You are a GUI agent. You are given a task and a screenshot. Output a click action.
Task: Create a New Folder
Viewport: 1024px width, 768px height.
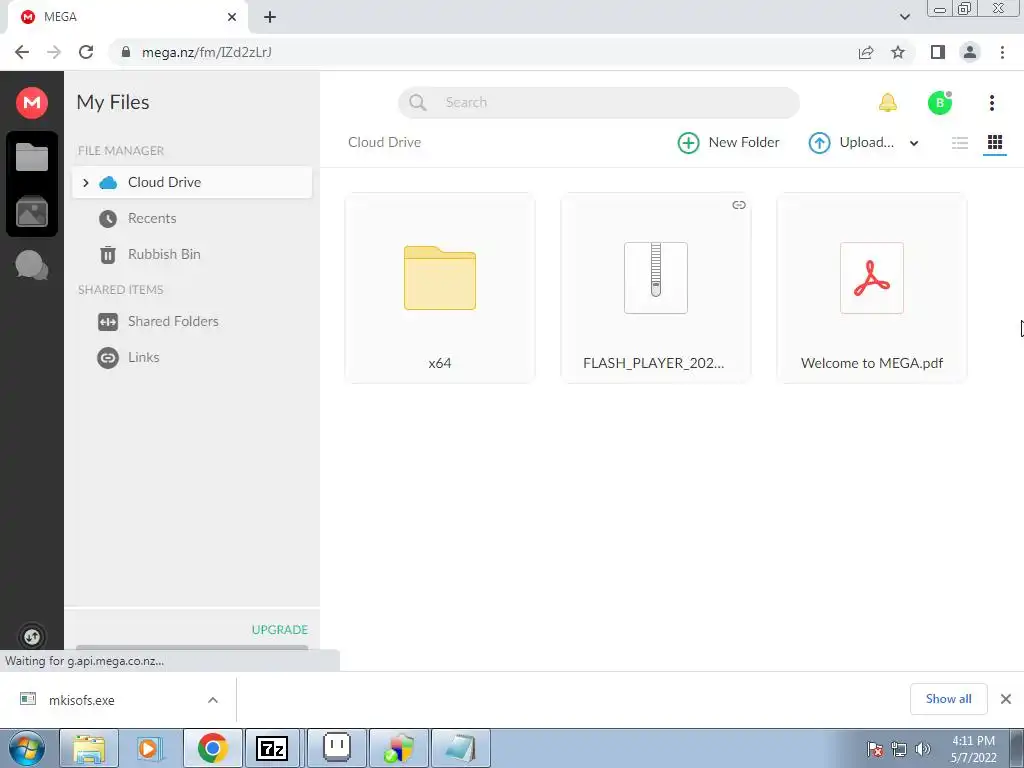(x=729, y=142)
